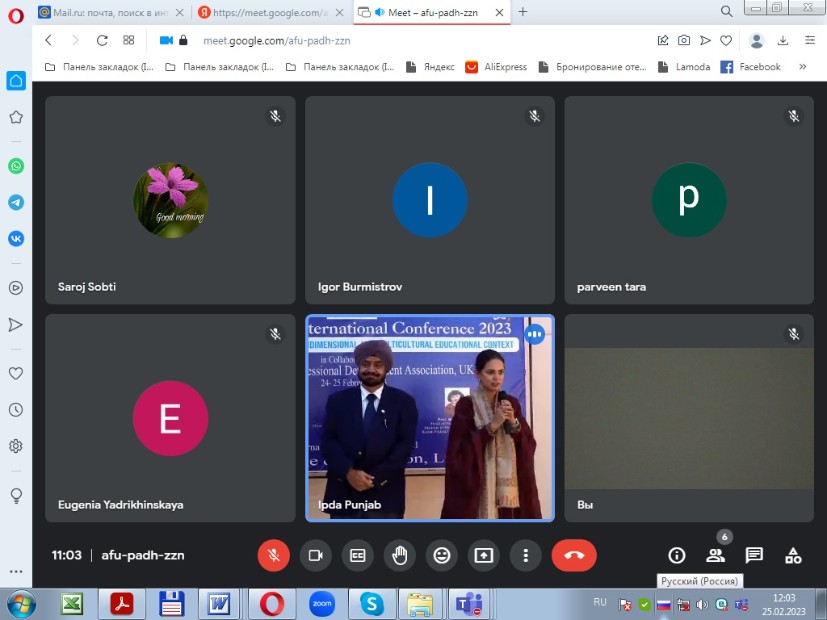827x620 pixels.
Task: Open the emoji reactions panel
Action: [x=442, y=555]
